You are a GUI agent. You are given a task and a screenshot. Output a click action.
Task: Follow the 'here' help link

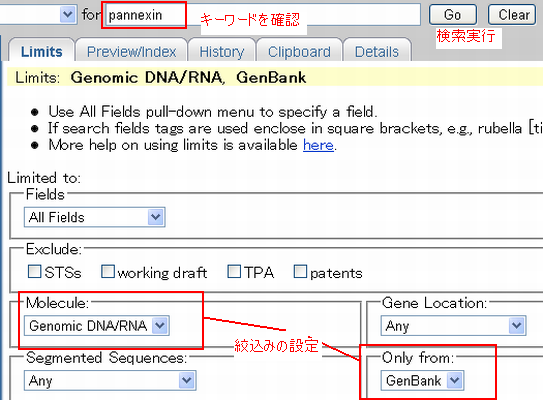point(318,145)
